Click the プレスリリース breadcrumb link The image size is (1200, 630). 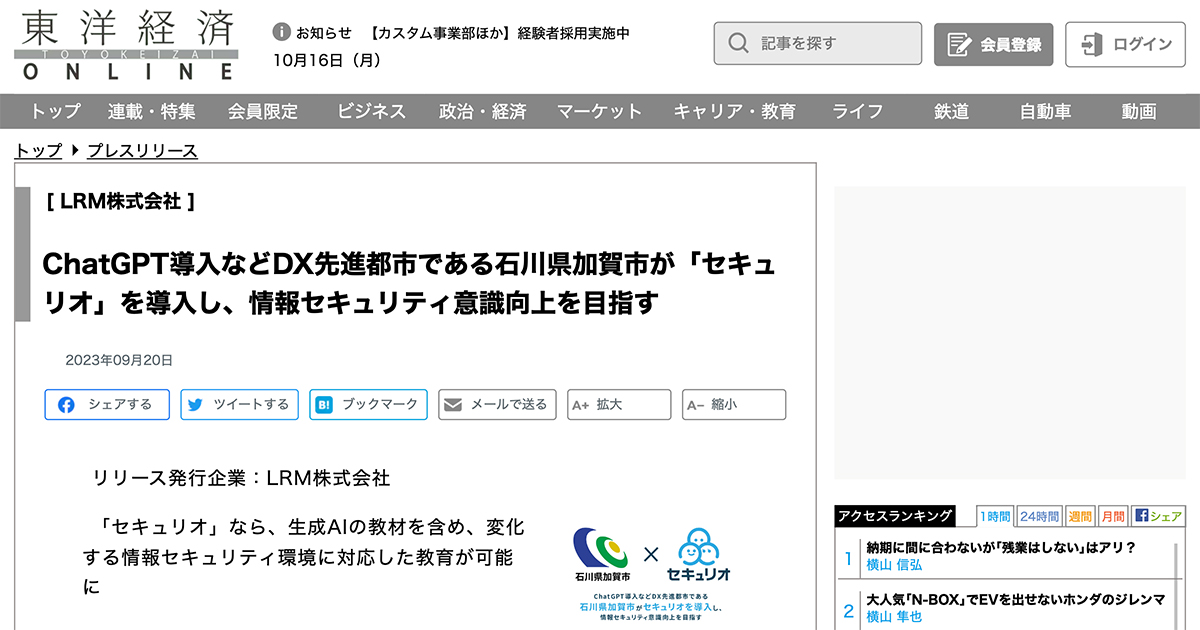pyautogui.click(x=142, y=151)
